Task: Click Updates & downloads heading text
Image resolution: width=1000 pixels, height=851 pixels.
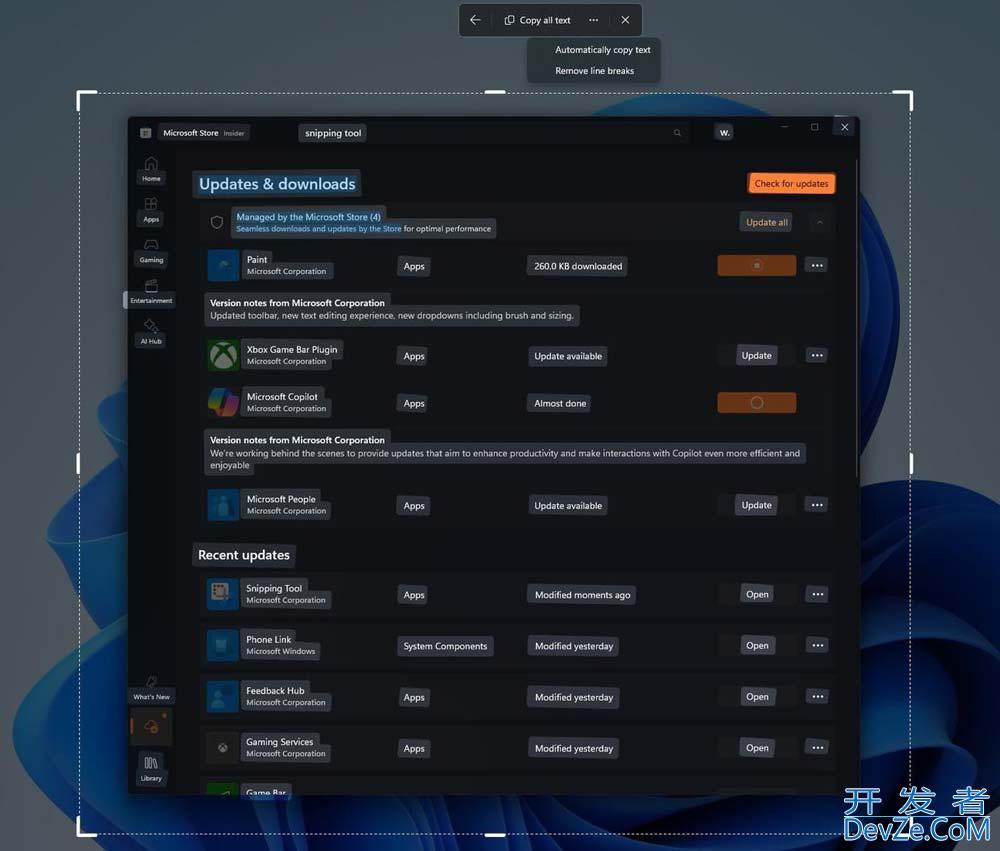Action: pos(277,184)
